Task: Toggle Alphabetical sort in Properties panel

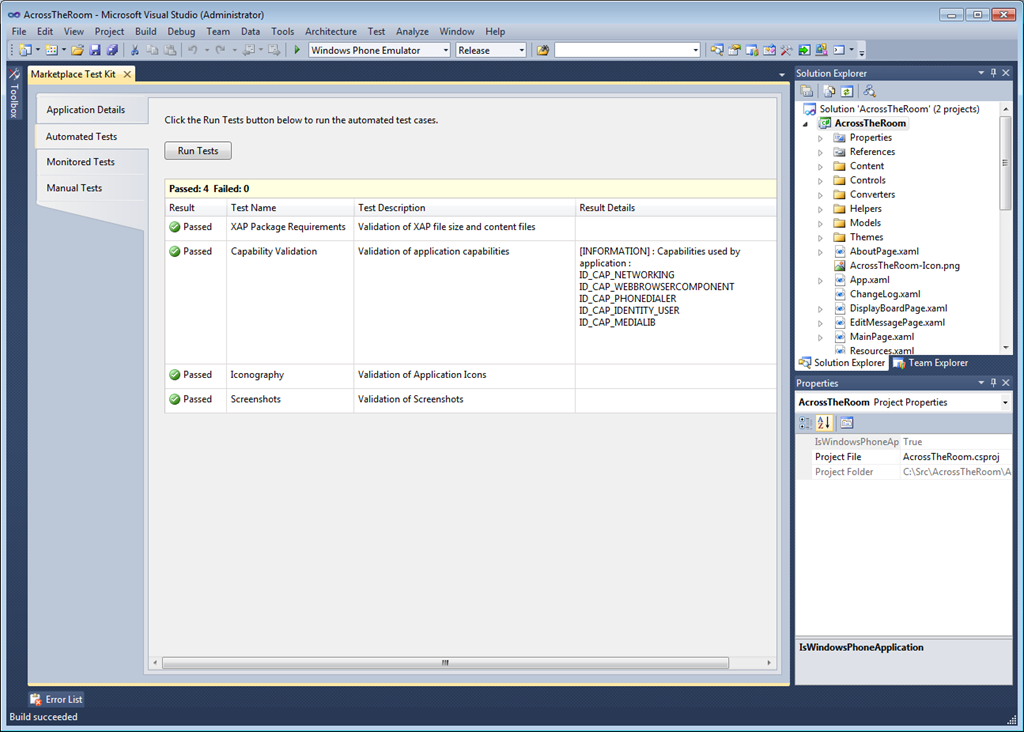Action: (x=824, y=423)
